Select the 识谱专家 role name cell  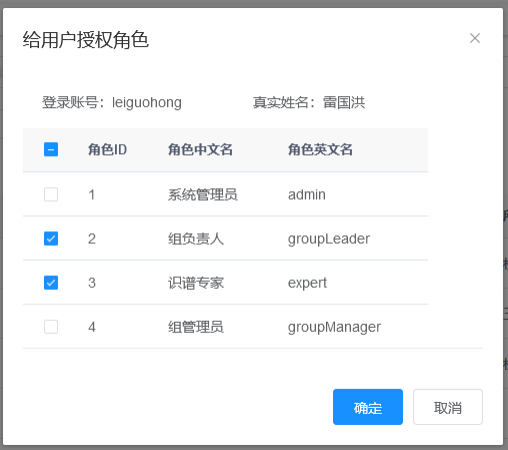pos(196,283)
